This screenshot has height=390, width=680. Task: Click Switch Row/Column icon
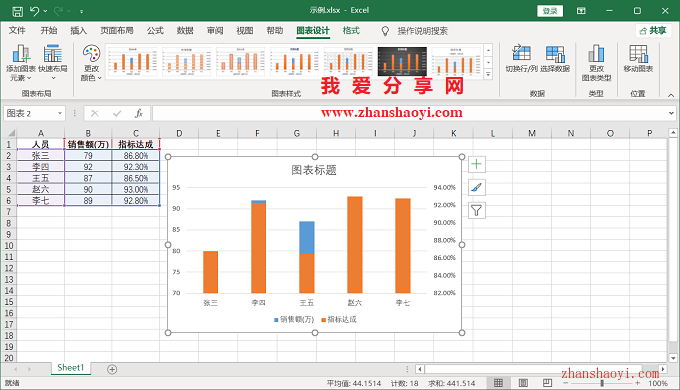521,53
